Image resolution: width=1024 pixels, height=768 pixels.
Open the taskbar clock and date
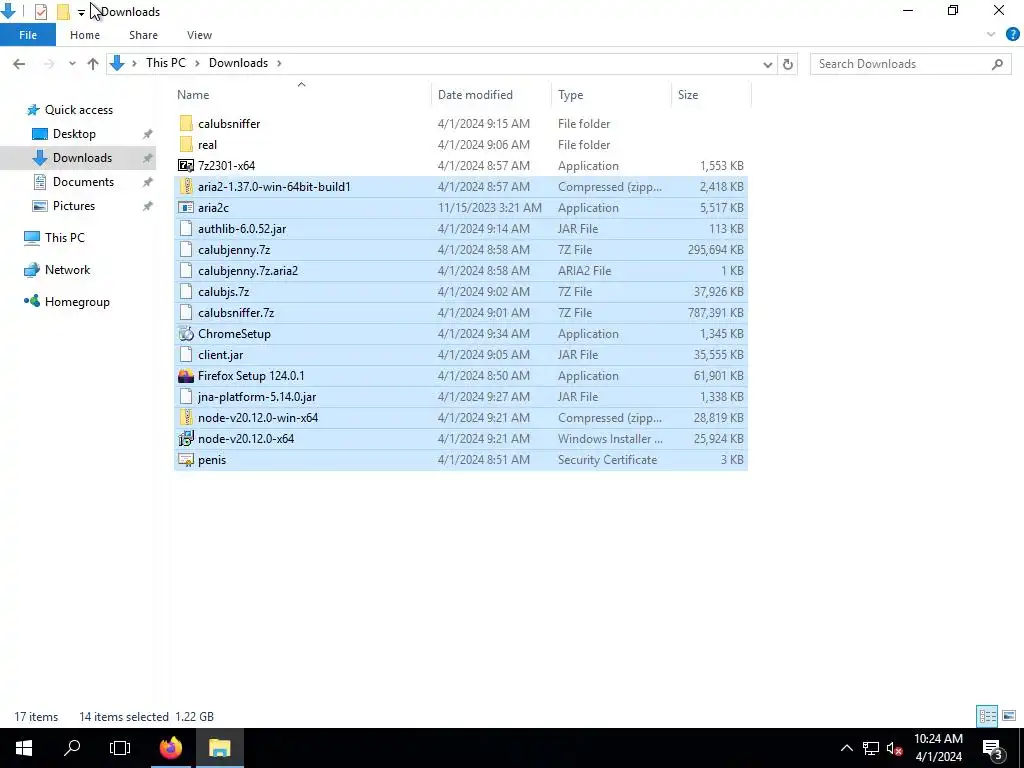938,748
